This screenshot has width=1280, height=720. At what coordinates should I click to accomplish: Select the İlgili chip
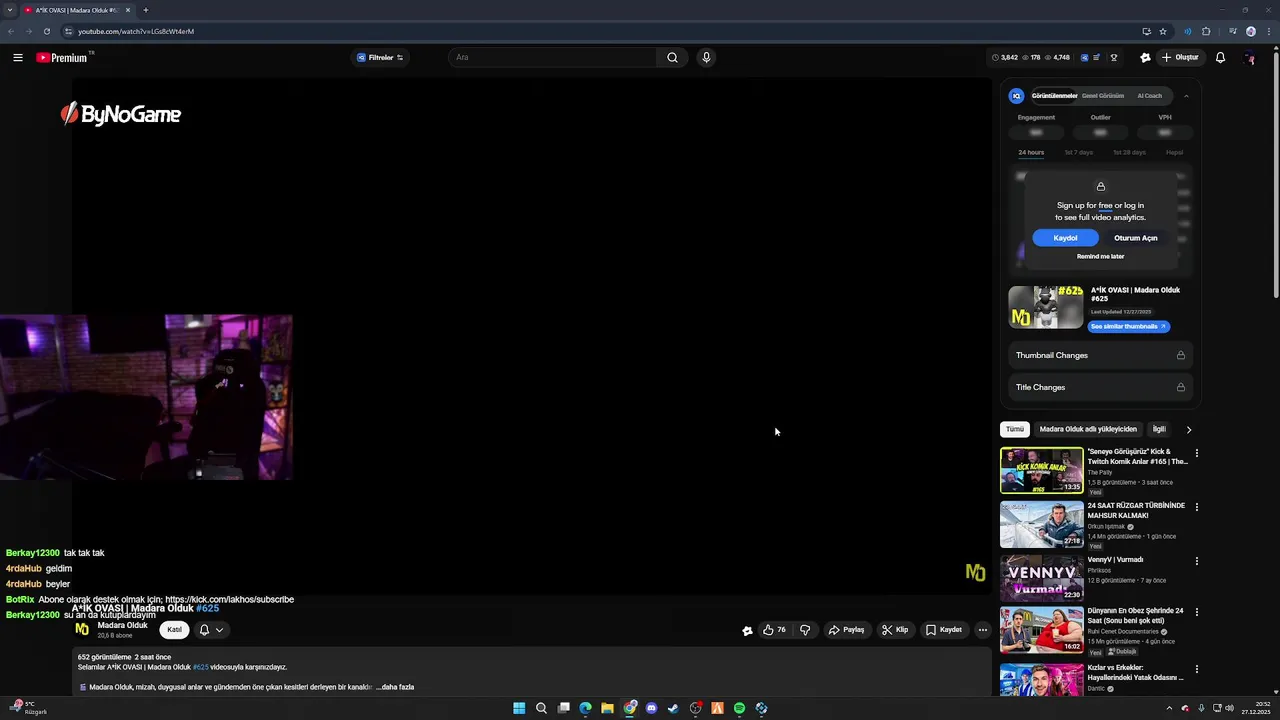point(1159,429)
